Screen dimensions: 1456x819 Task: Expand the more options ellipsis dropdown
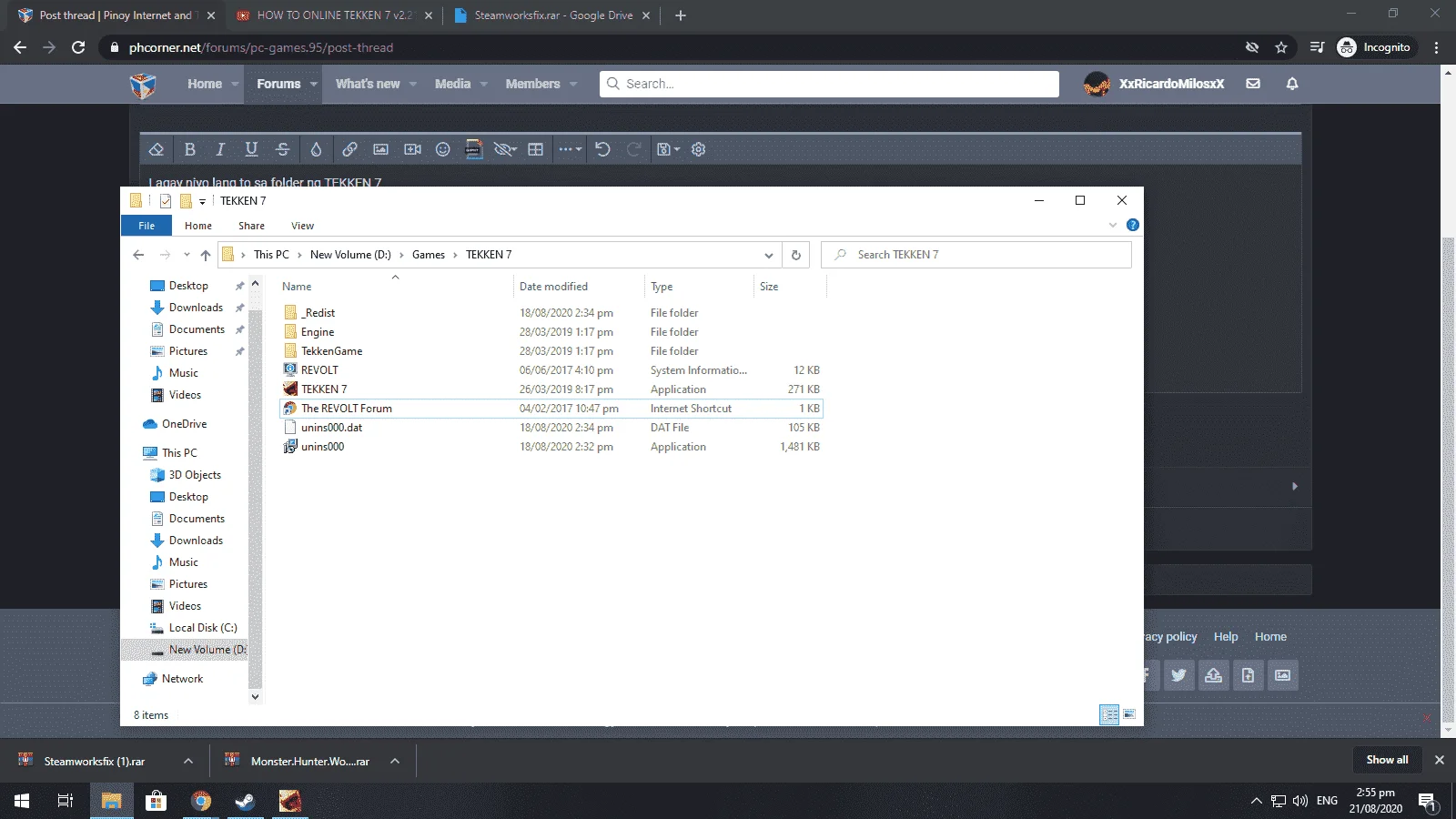tap(571, 149)
